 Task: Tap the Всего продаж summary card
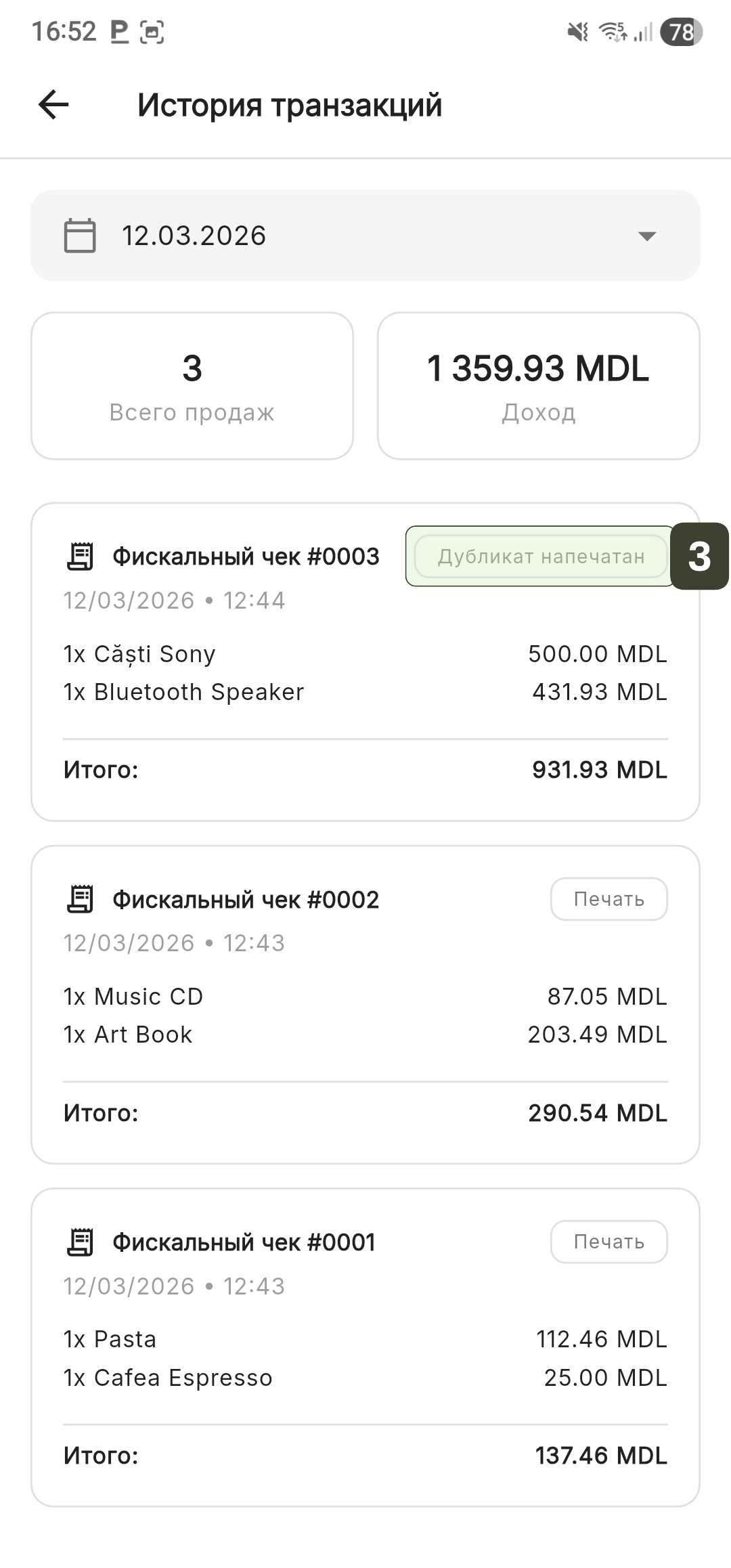point(192,386)
